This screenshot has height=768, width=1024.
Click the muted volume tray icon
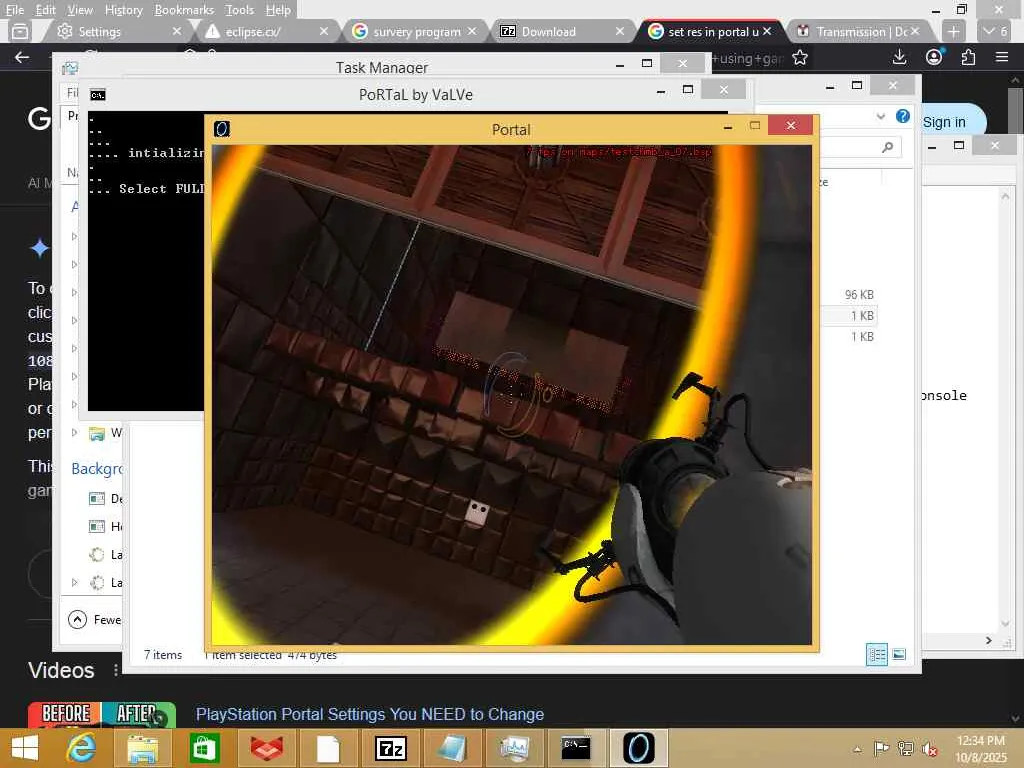pos(929,748)
